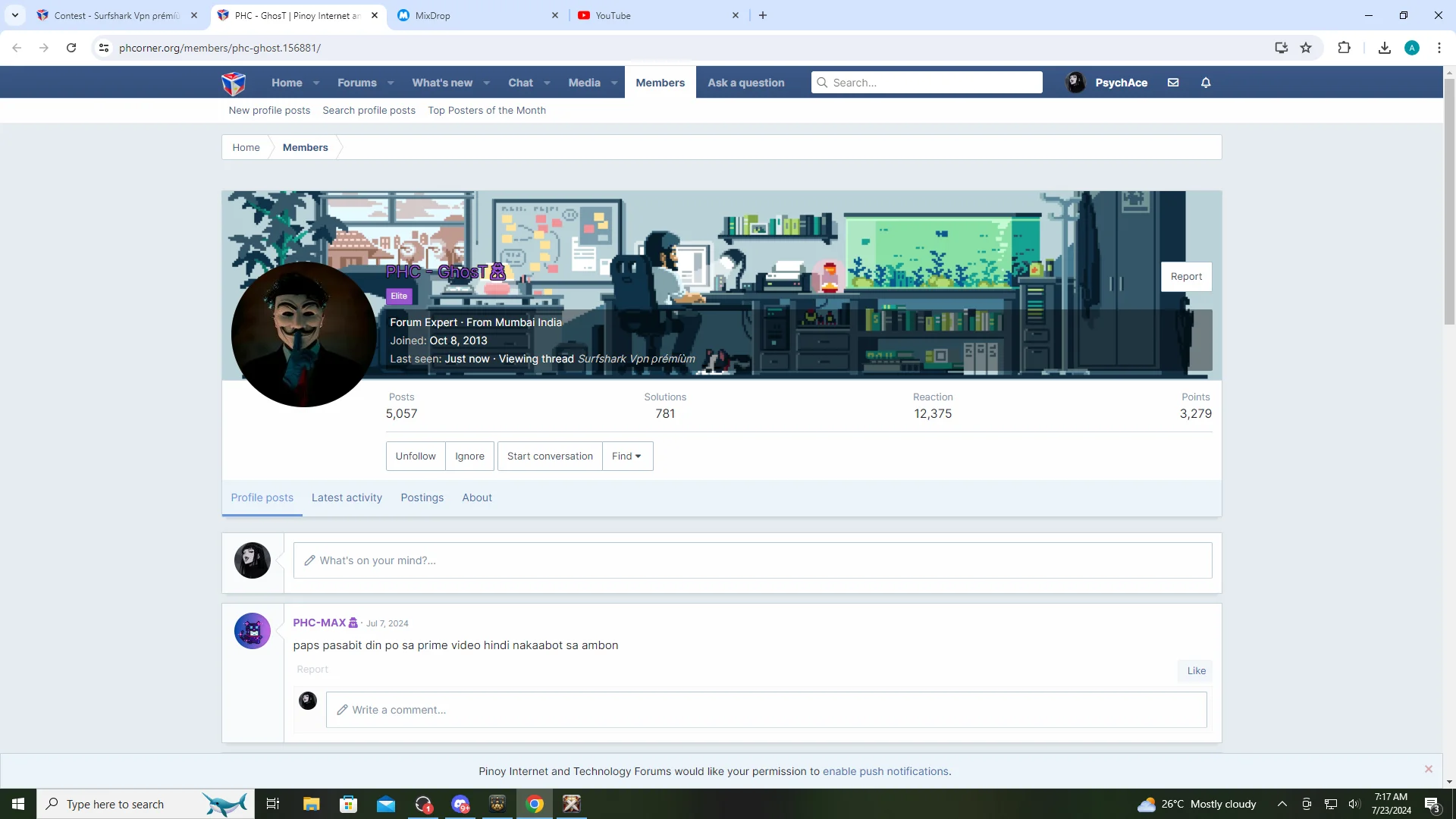Dismiss the push notification banner

tap(1429, 769)
